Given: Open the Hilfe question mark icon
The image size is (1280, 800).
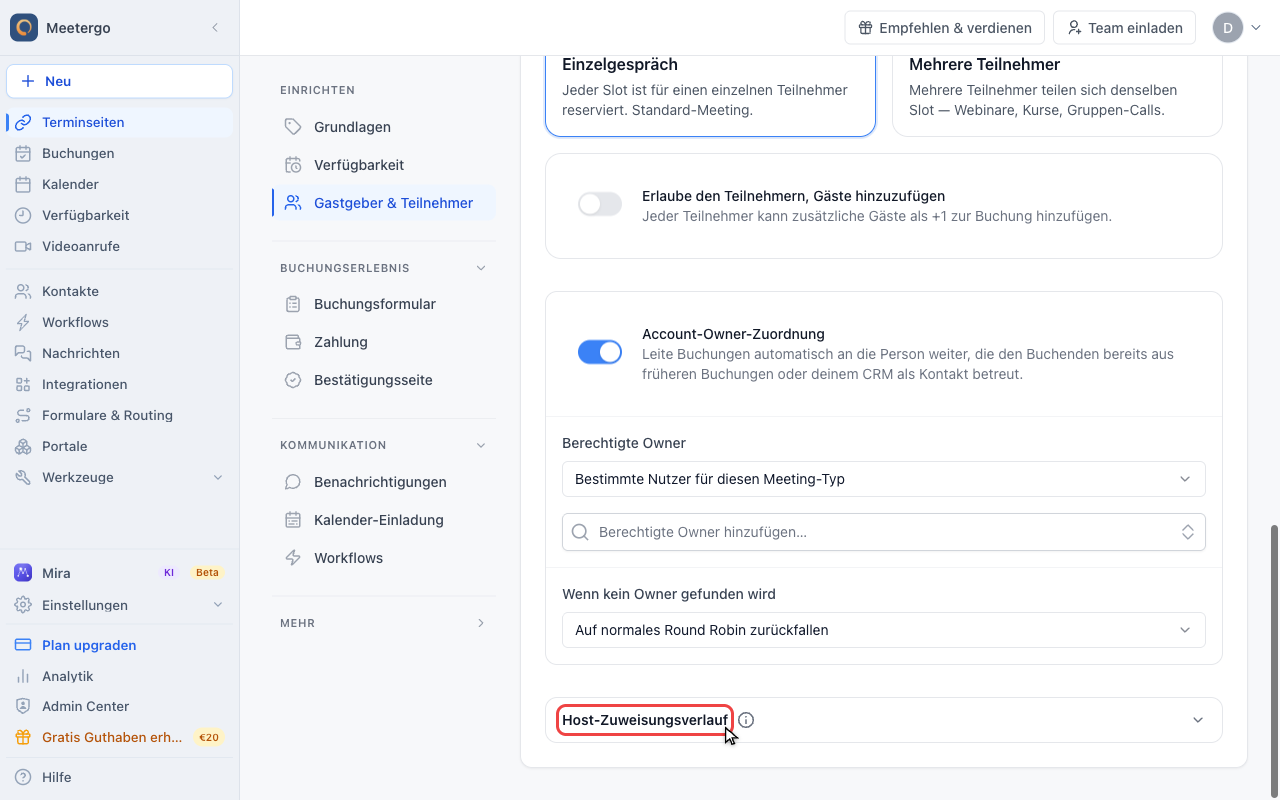Looking at the screenshot, I should point(23,777).
